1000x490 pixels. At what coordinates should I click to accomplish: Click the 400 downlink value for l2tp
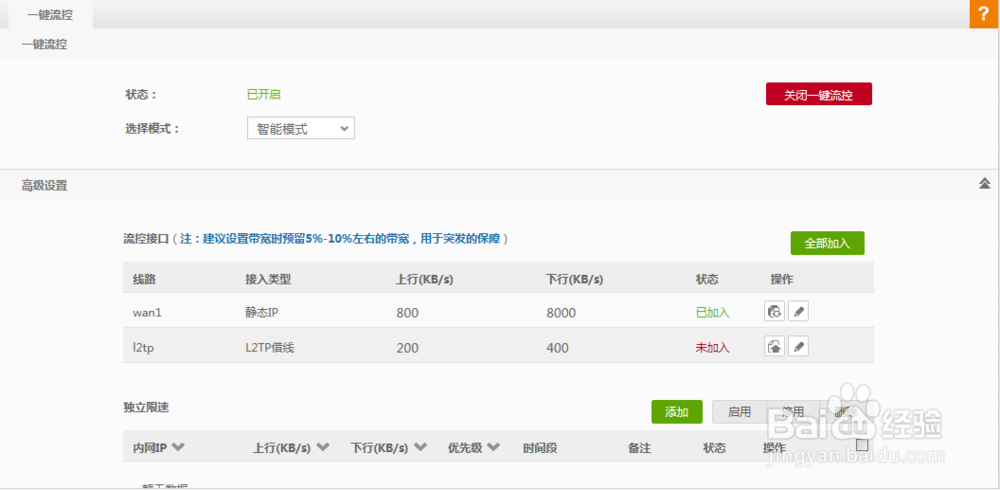(x=557, y=348)
